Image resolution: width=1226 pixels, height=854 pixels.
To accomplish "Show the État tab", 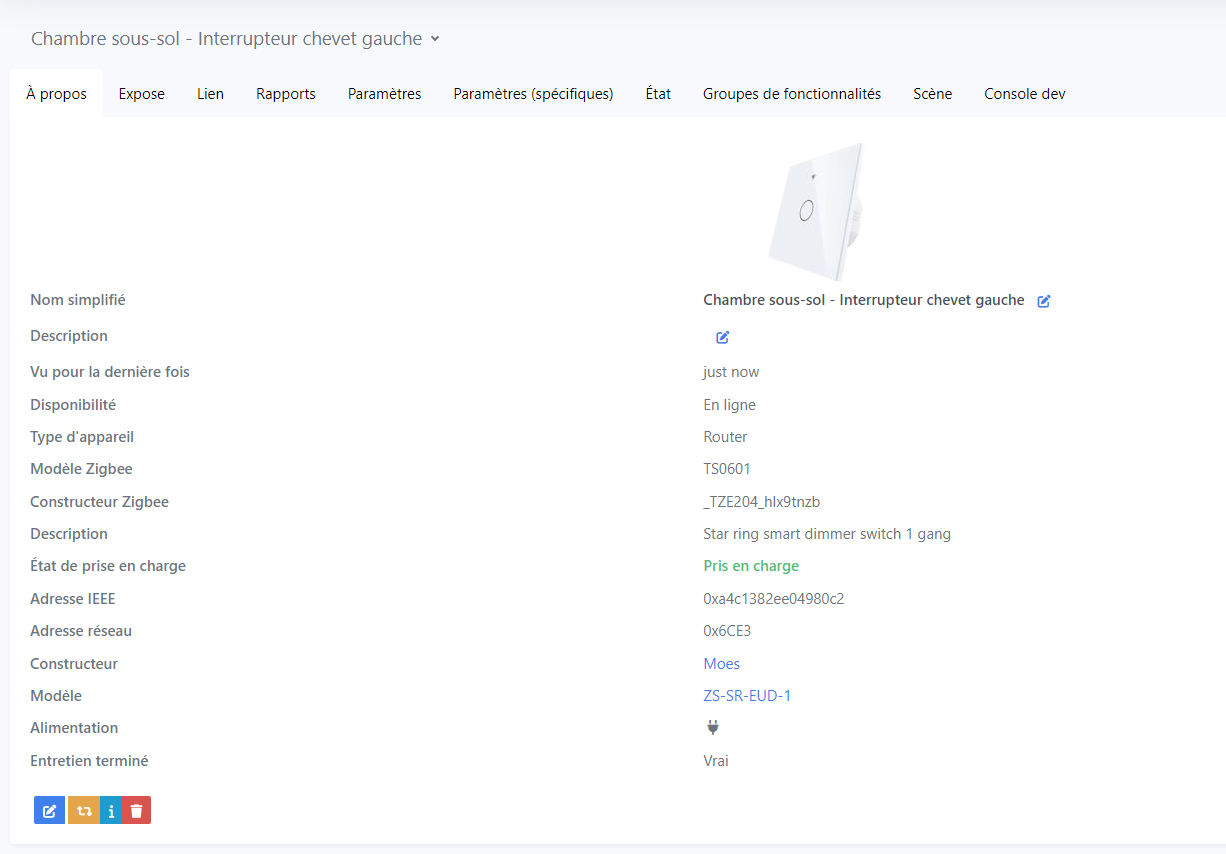I will [x=658, y=94].
